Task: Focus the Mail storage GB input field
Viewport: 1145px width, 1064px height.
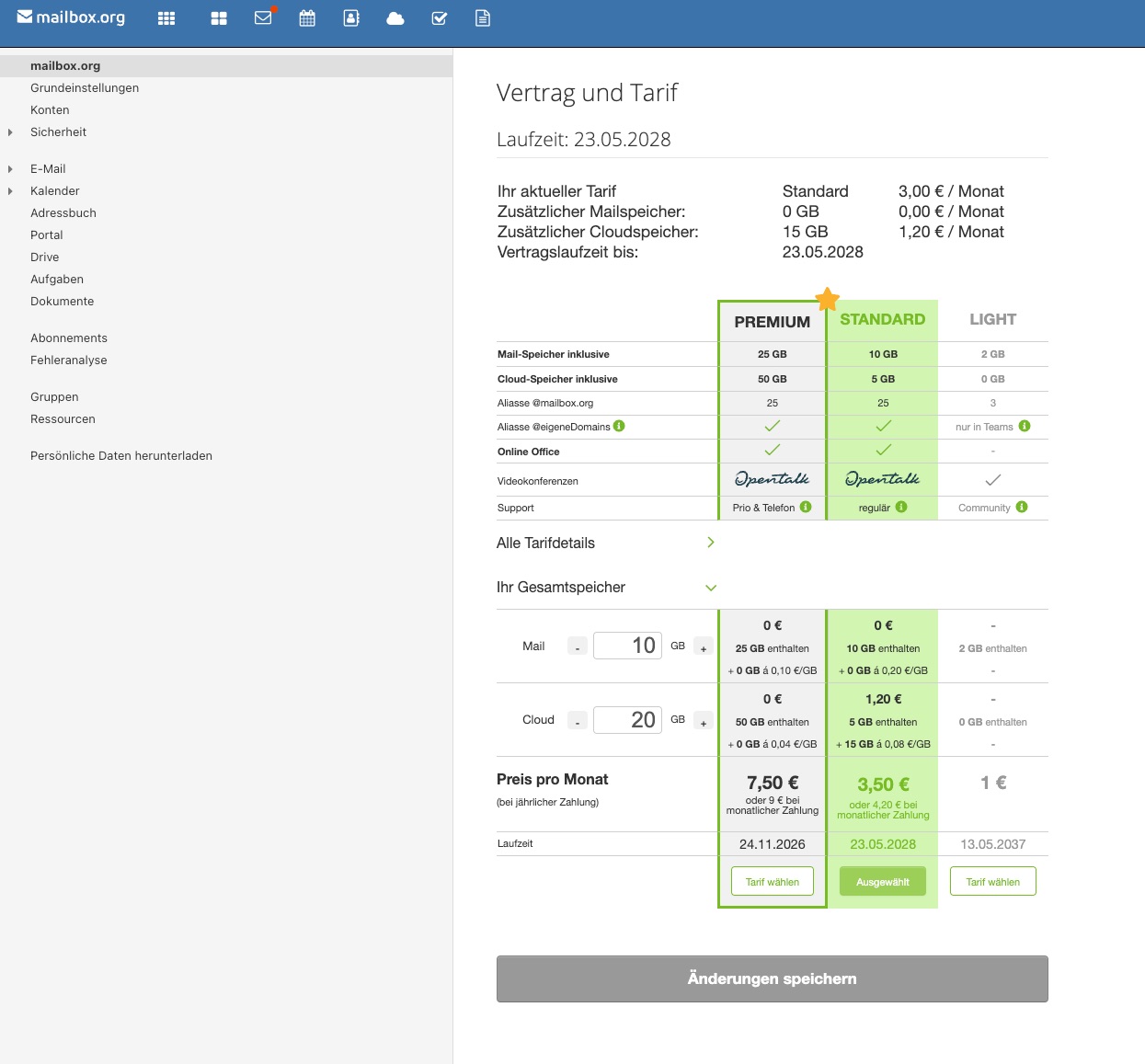Action: pos(627,646)
